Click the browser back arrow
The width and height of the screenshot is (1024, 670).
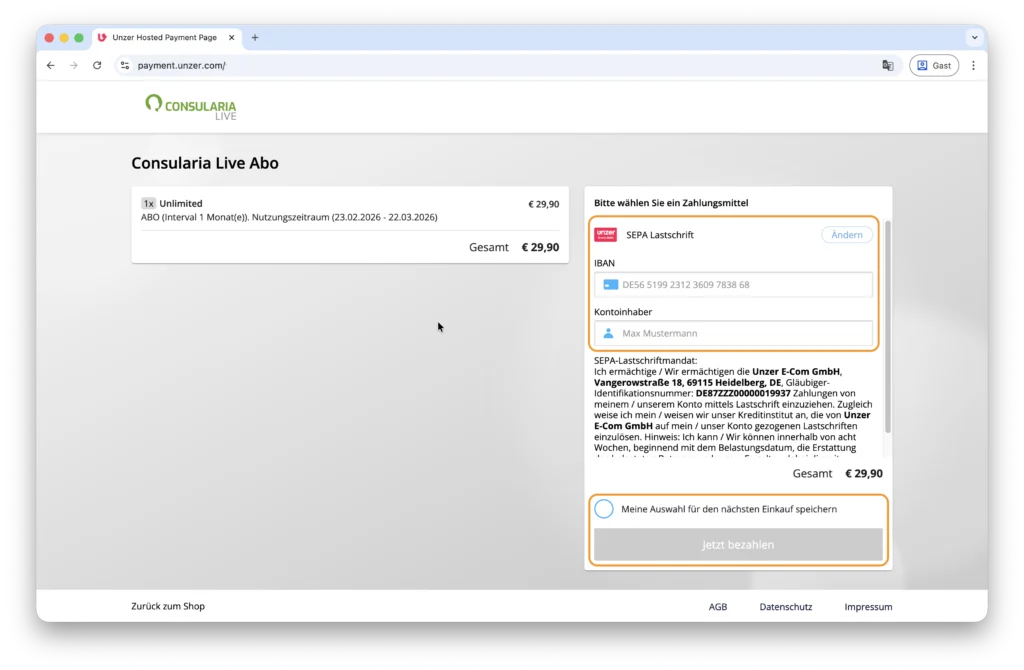click(x=51, y=65)
